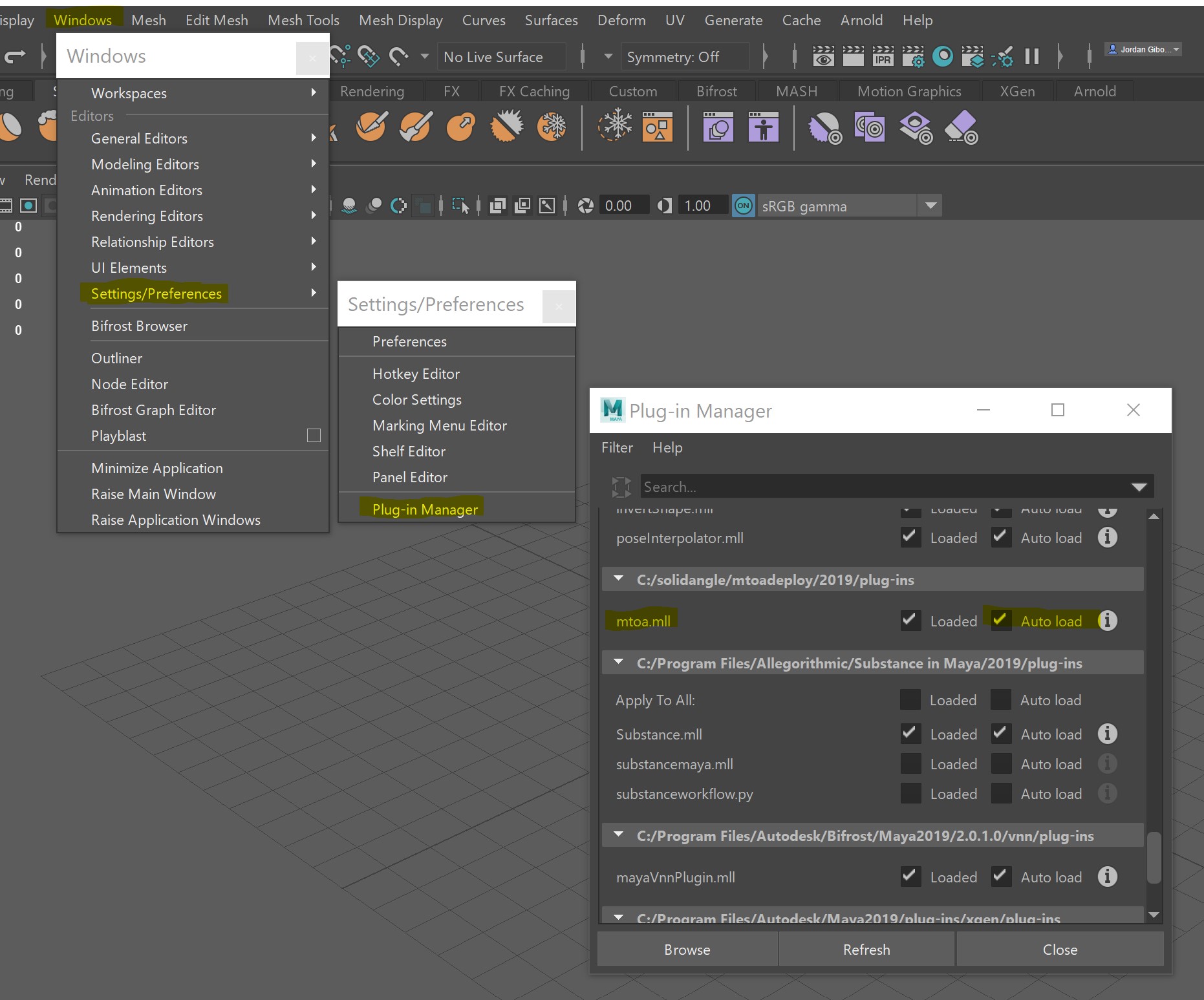
Task: Click the purple eraser shelf icon
Action: [x=962, y=127]
